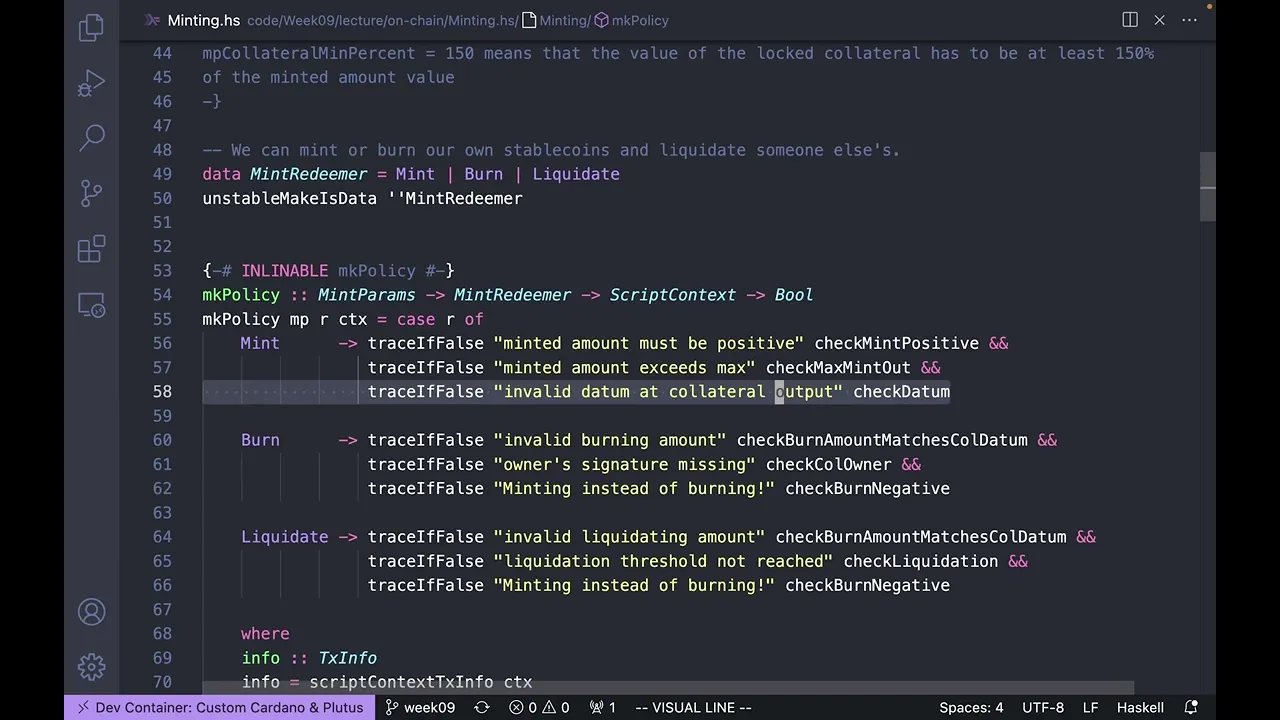Change indentation from Spaces: 4
Screen dimensions: 1280x720
coord(970,707)
